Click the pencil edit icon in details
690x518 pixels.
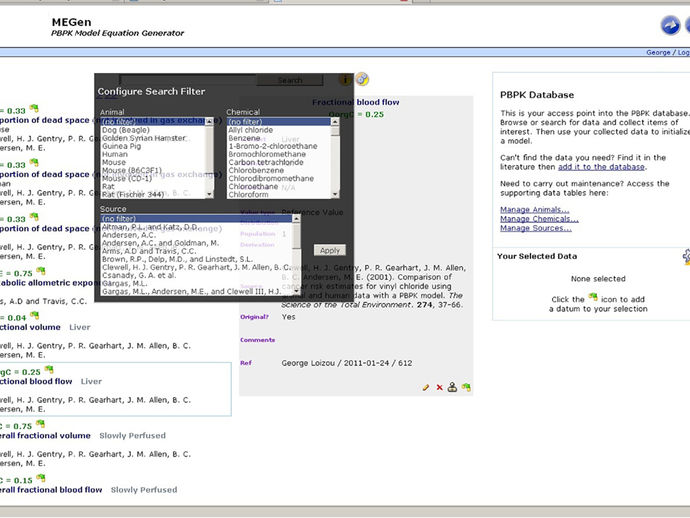point(426,387)
